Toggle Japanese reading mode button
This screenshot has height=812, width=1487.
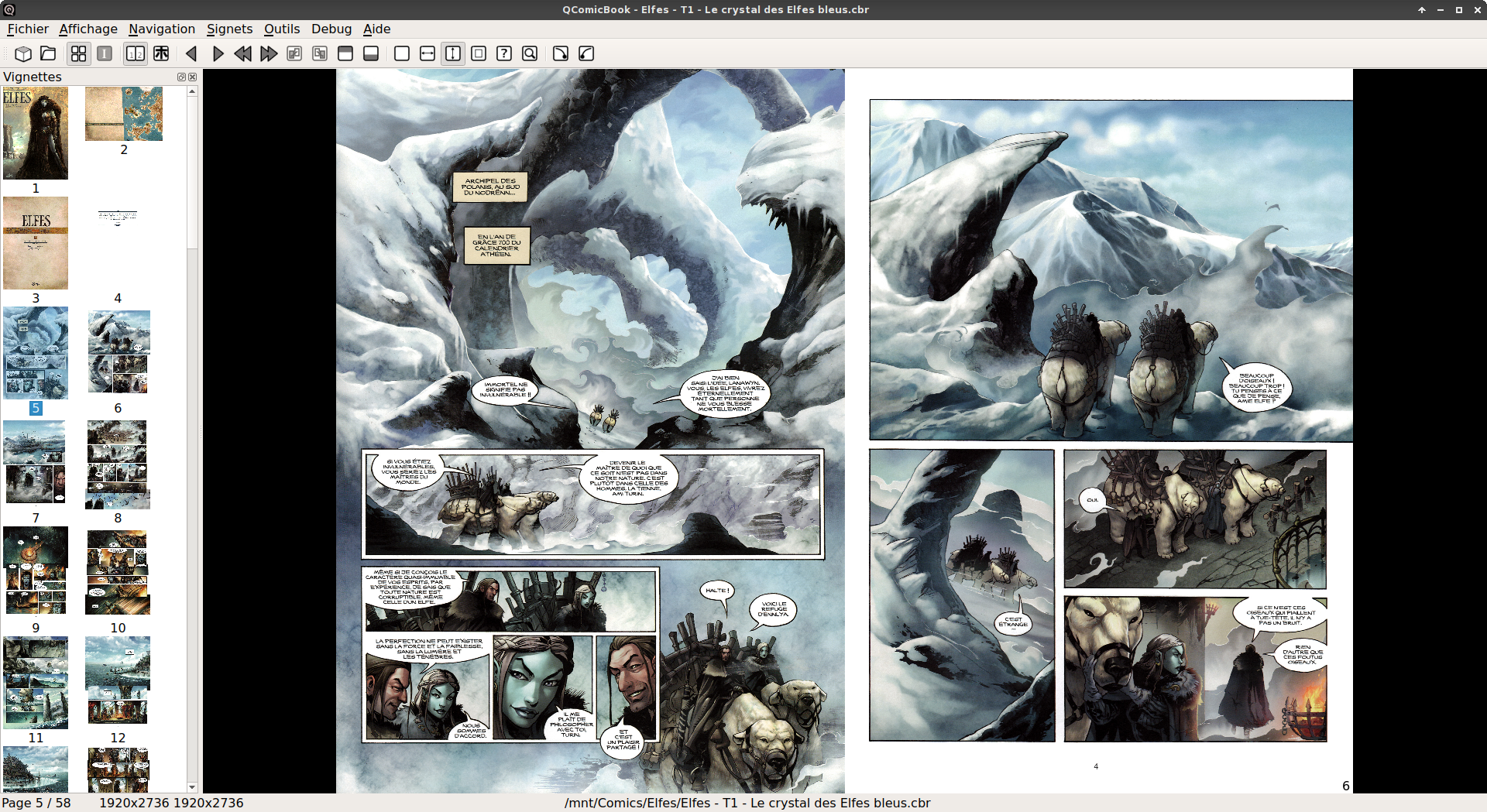[x=161, y=53]
